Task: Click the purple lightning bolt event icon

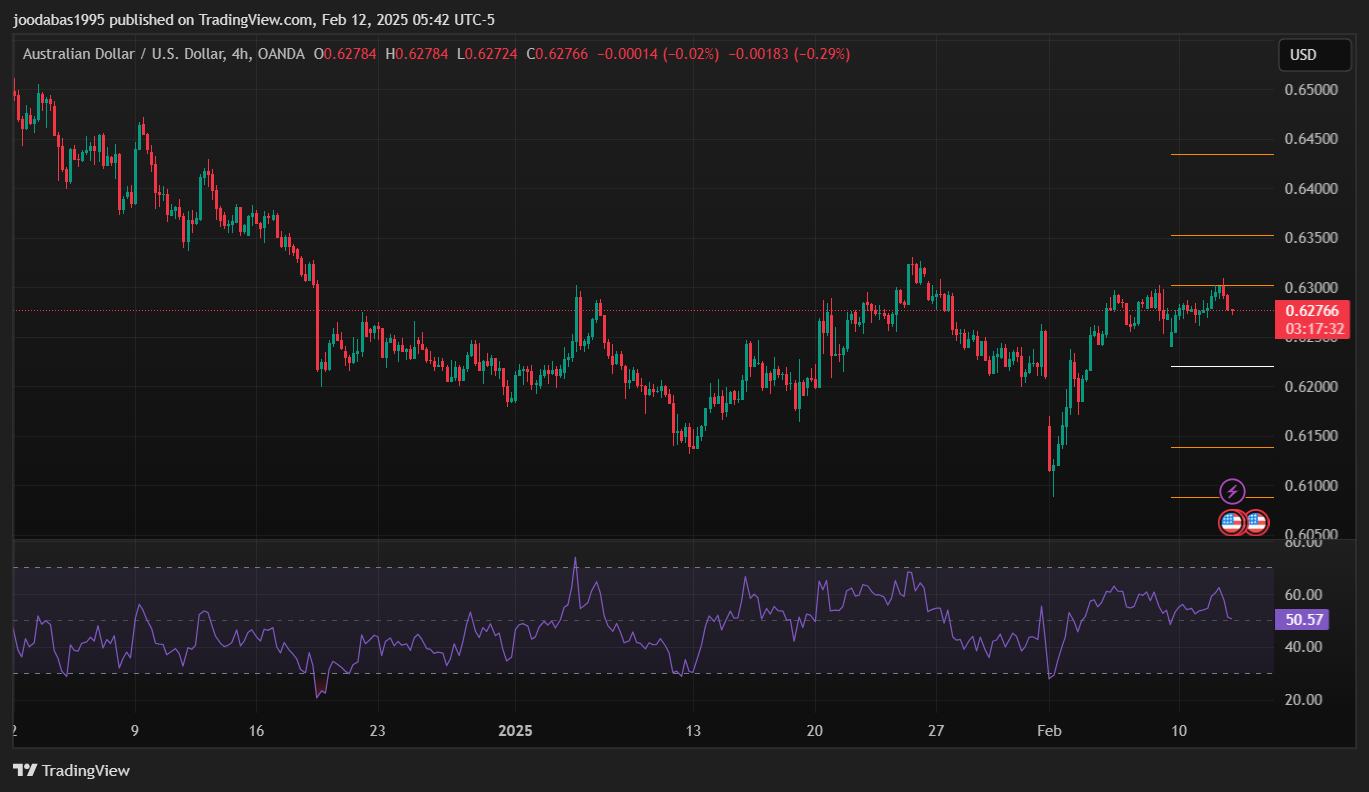Action: tap(1233, 491)
